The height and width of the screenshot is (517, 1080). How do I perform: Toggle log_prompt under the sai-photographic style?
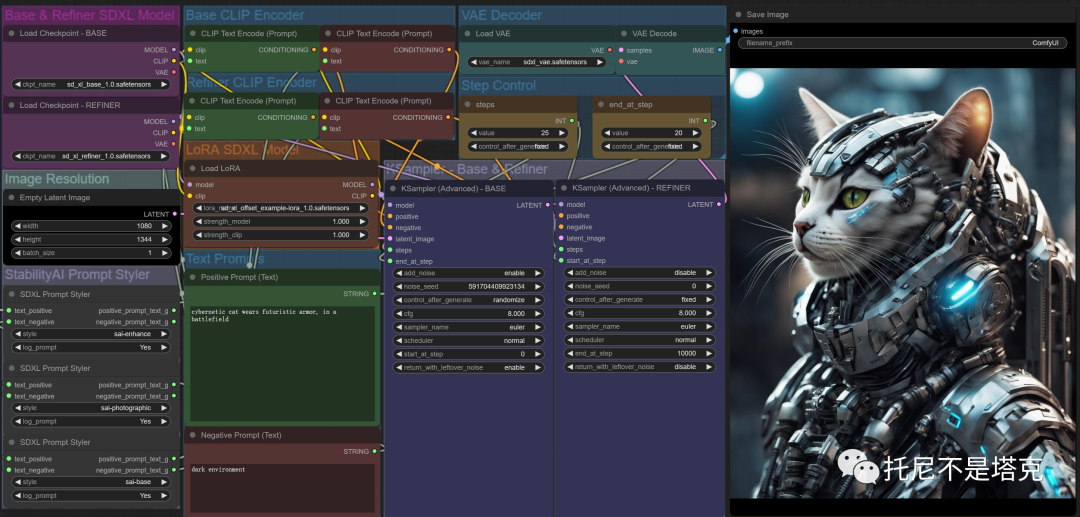[91, 421]
